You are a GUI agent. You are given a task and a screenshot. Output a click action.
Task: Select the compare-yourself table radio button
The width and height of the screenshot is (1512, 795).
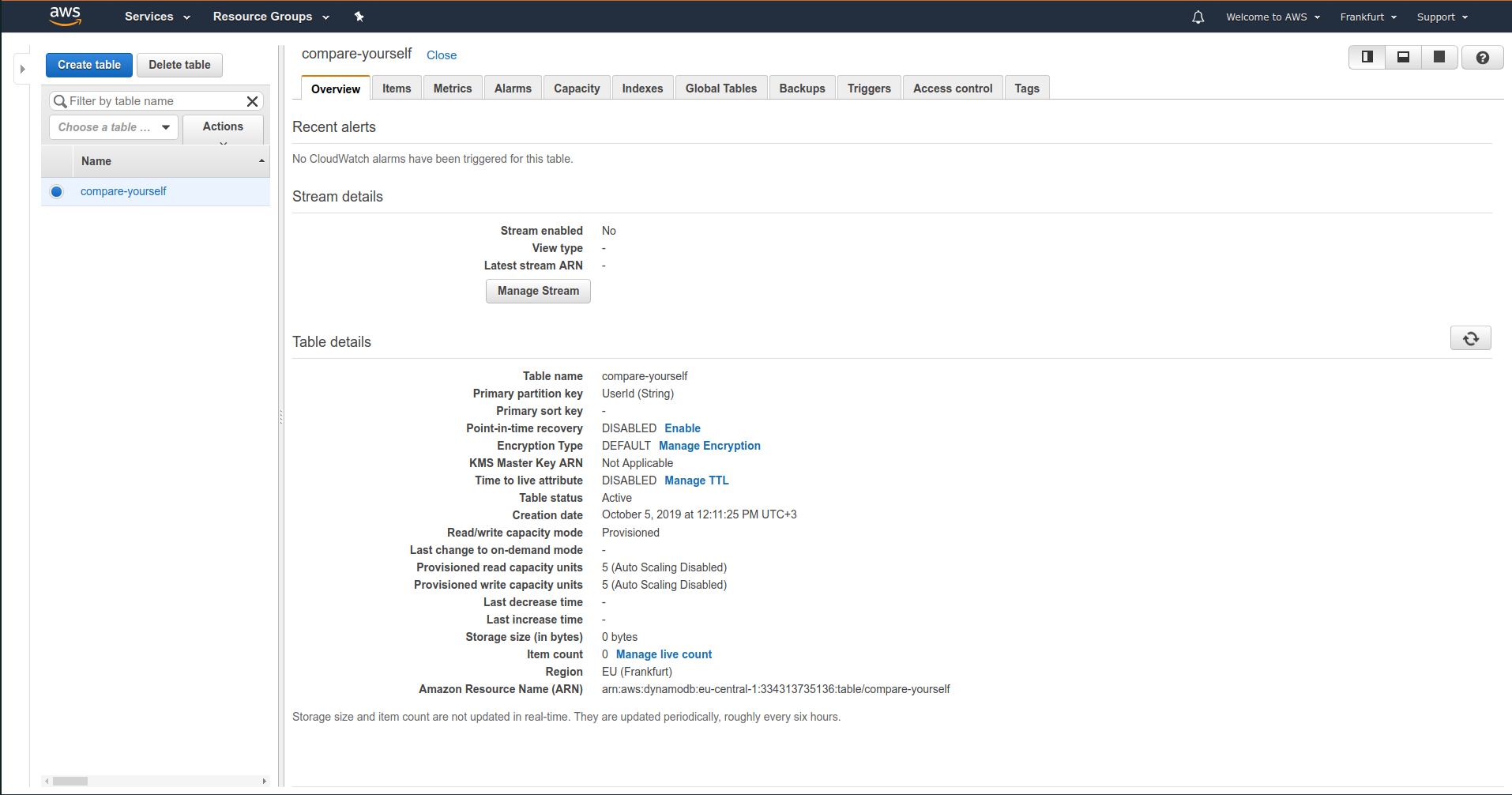coord(57,191)
